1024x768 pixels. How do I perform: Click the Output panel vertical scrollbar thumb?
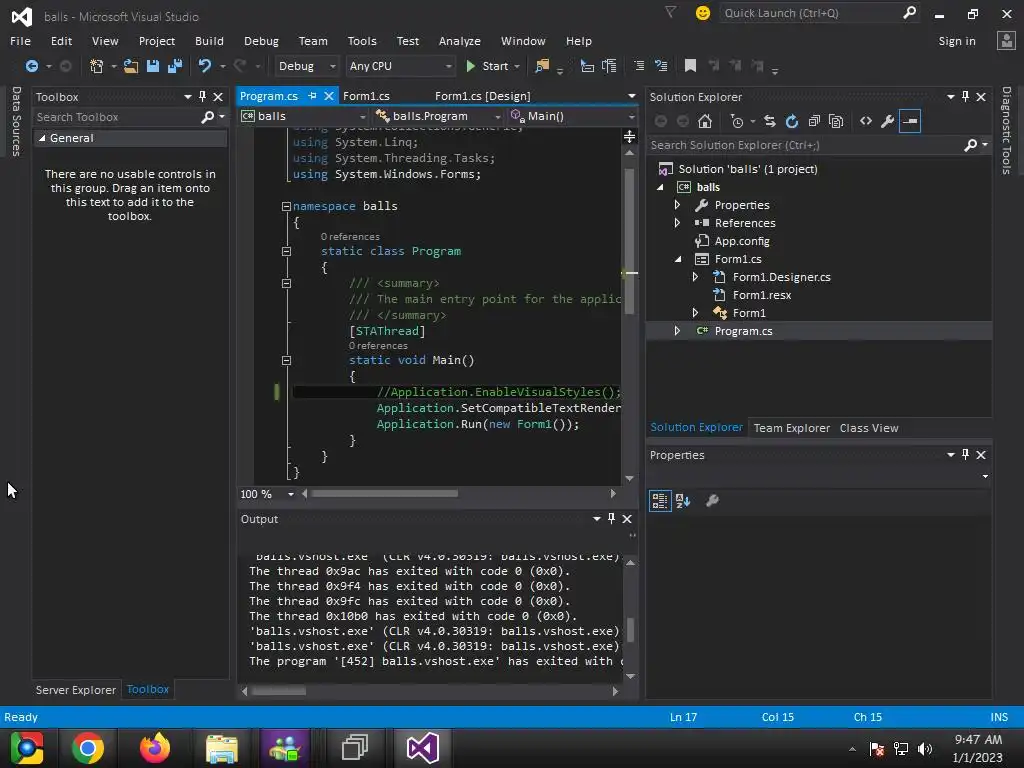click(x=630, y=630)
